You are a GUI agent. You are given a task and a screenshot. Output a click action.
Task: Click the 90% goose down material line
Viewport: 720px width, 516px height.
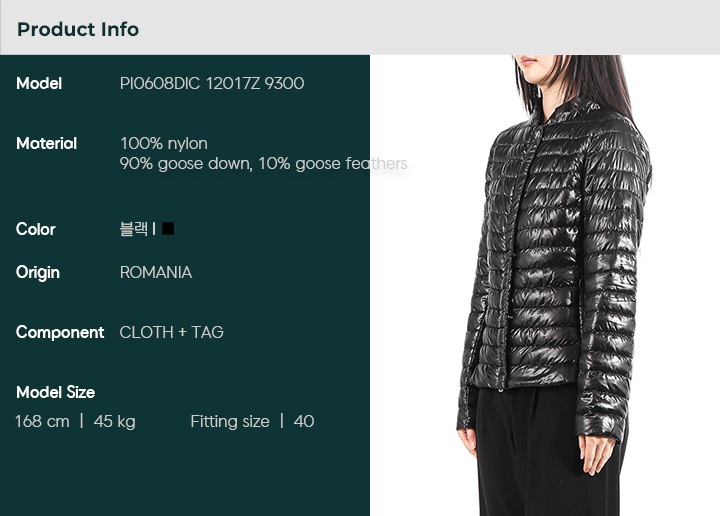(x=264, y=163)
